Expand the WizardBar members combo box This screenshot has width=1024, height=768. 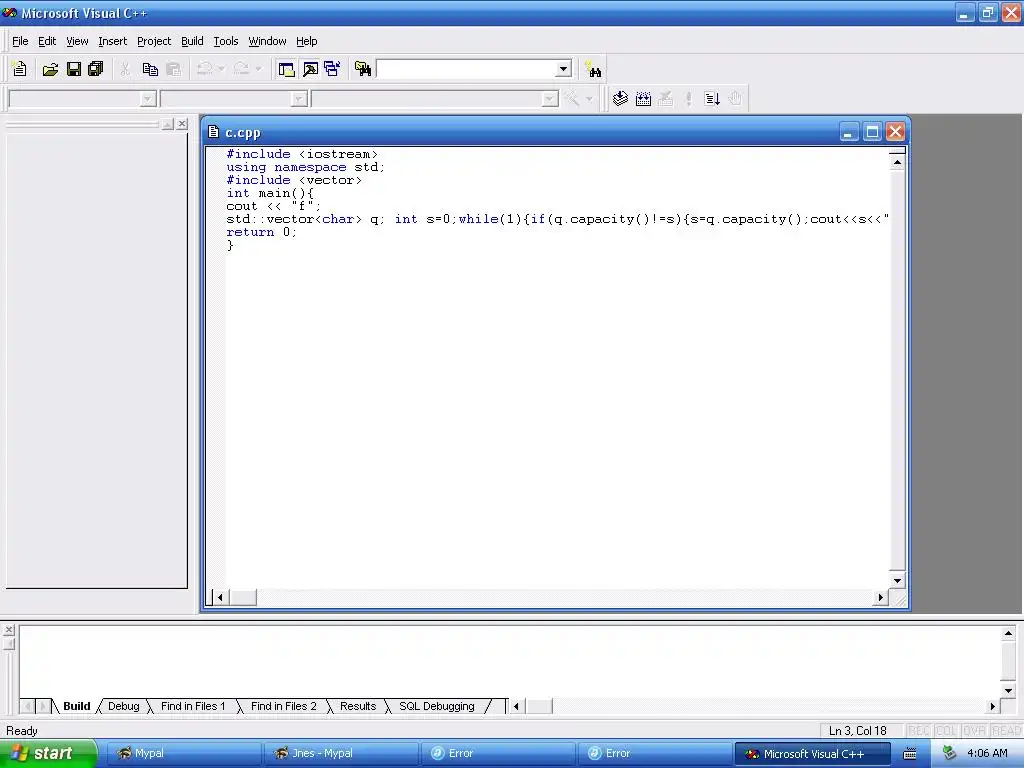click(550, 99)
